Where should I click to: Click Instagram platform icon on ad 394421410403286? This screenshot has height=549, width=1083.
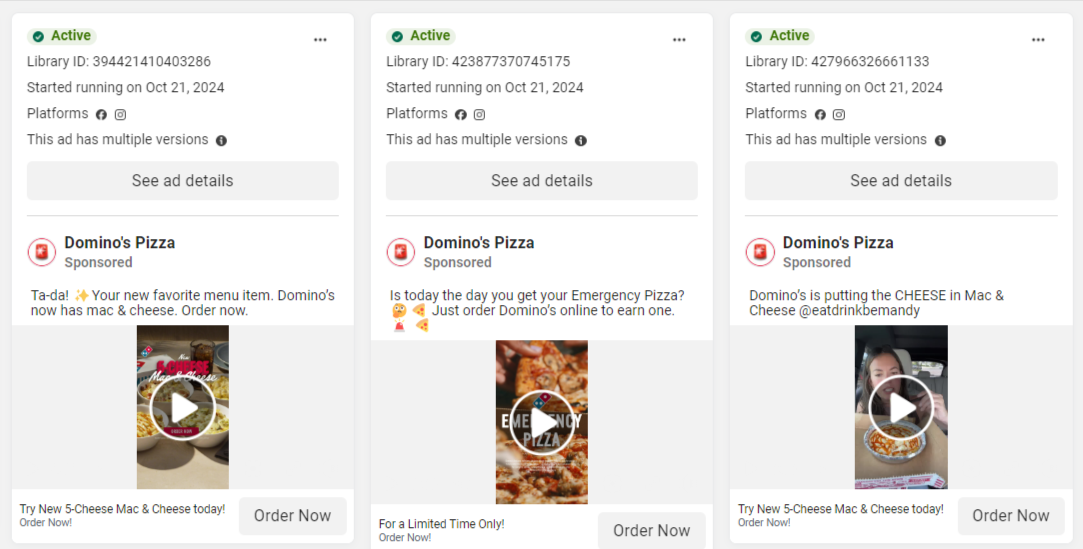coord(120,115)
